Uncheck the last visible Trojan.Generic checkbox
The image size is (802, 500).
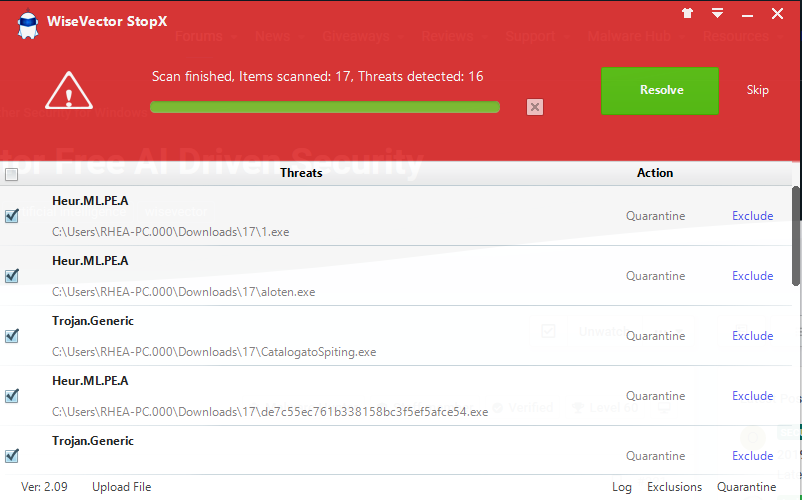click(x=12, y=456)
